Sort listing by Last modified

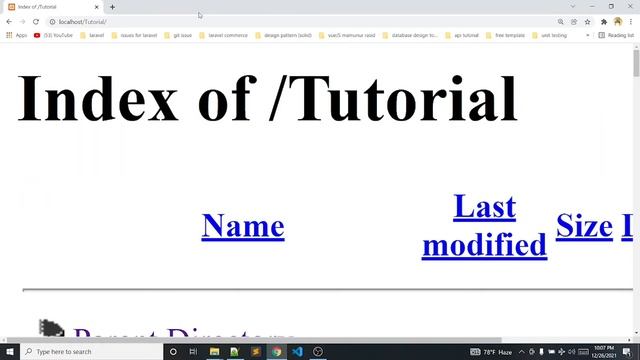click(x=484, y=226)
